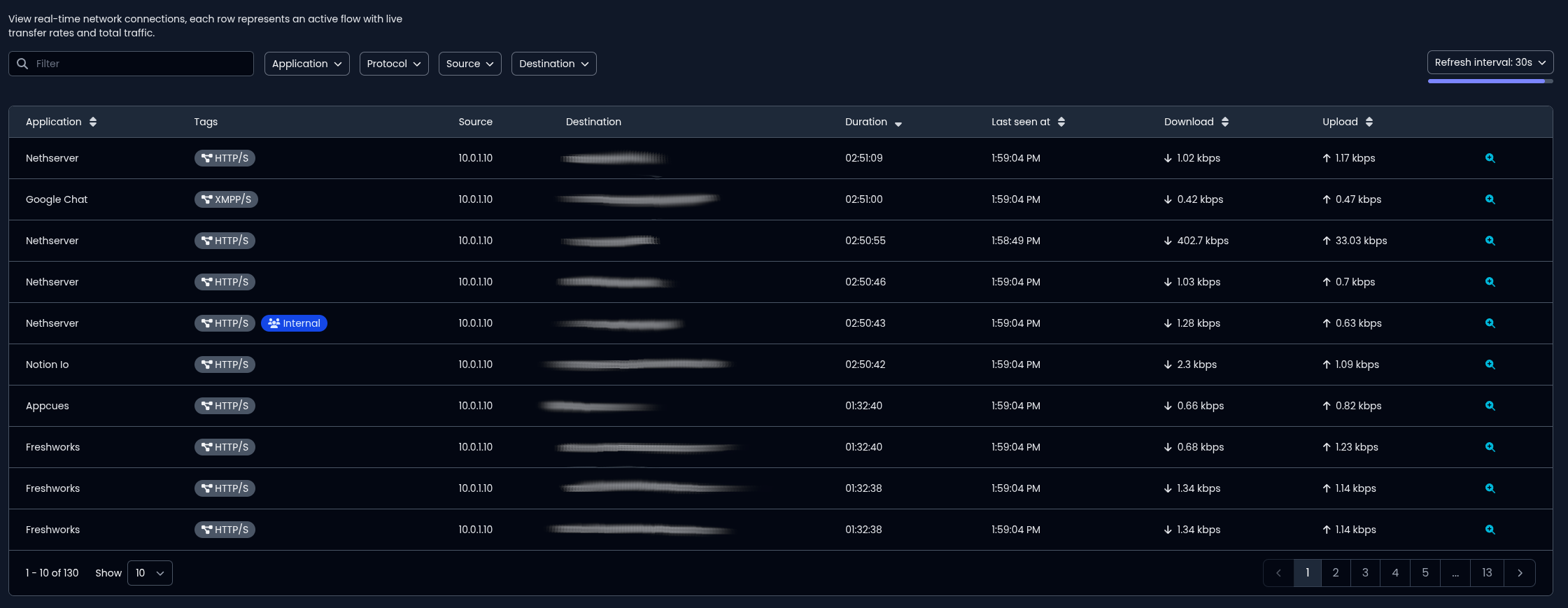Open details for the Appcues flow
1568x608 pixels.
pyautogui.click(x=1490, y=406)
